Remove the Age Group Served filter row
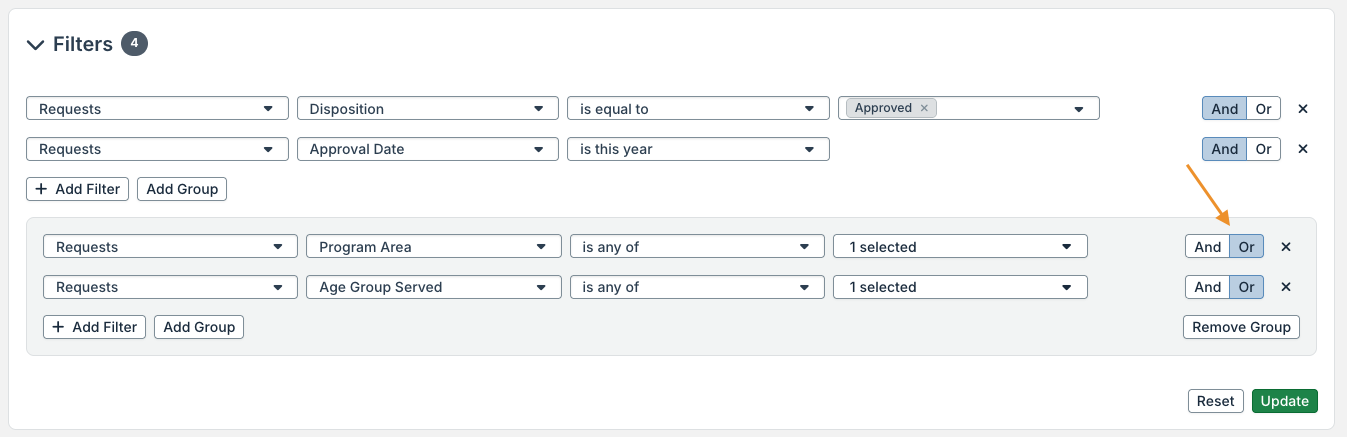 [x=1286, y=287]
